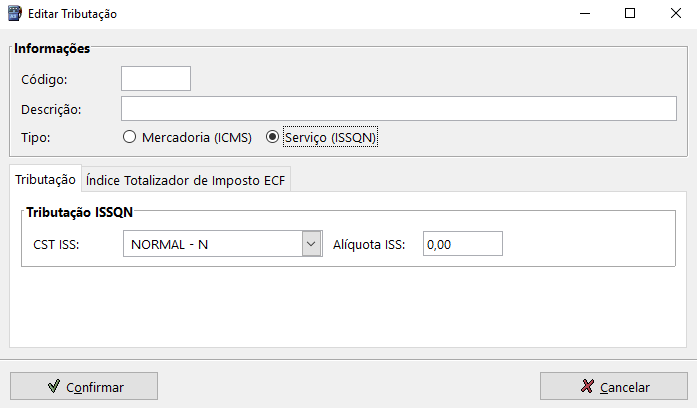Cancel editing with the Cancelar button
Image resolution: width=697 pixels, height=408 pixels.
[x=614, y=386]
